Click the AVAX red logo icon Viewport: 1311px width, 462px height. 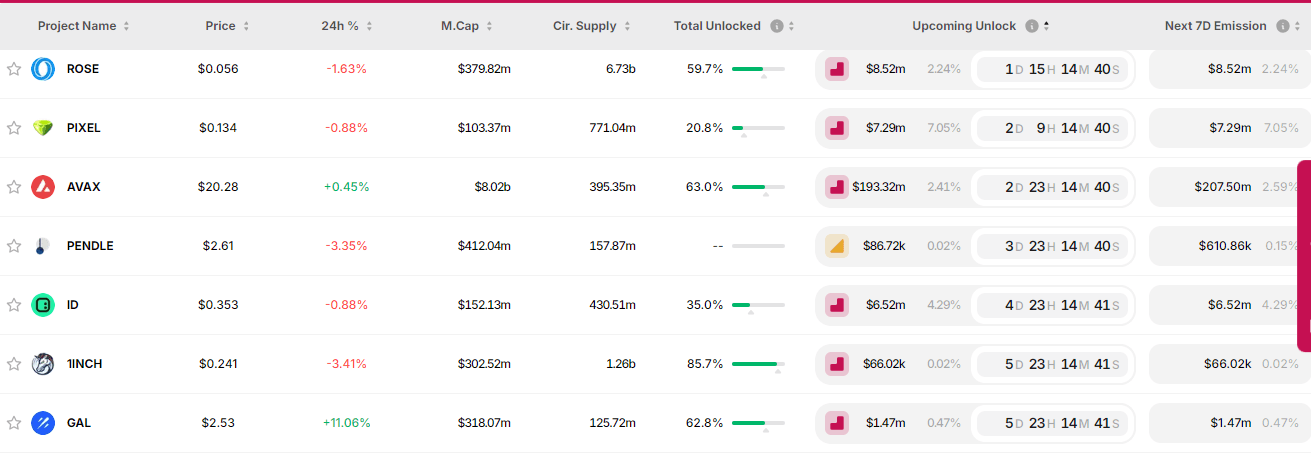coord(43,187)
